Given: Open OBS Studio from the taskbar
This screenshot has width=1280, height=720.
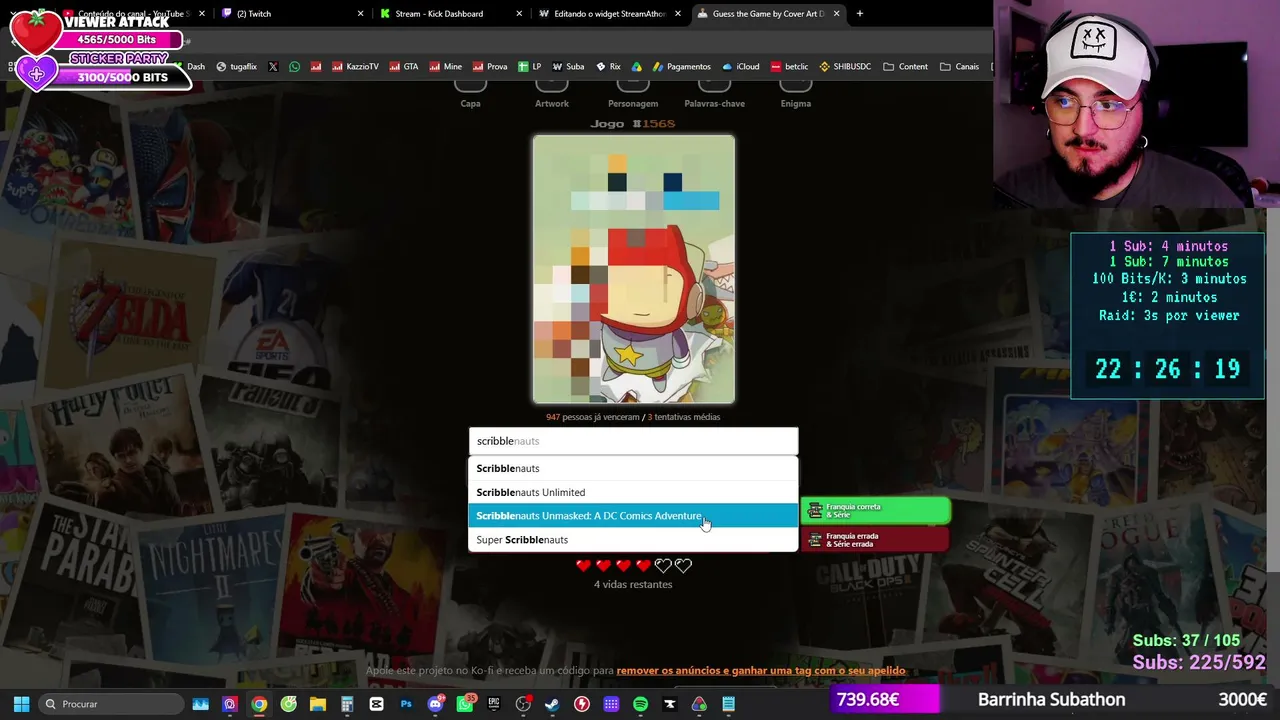Looking at the screenshot, I should pos(523,704).
